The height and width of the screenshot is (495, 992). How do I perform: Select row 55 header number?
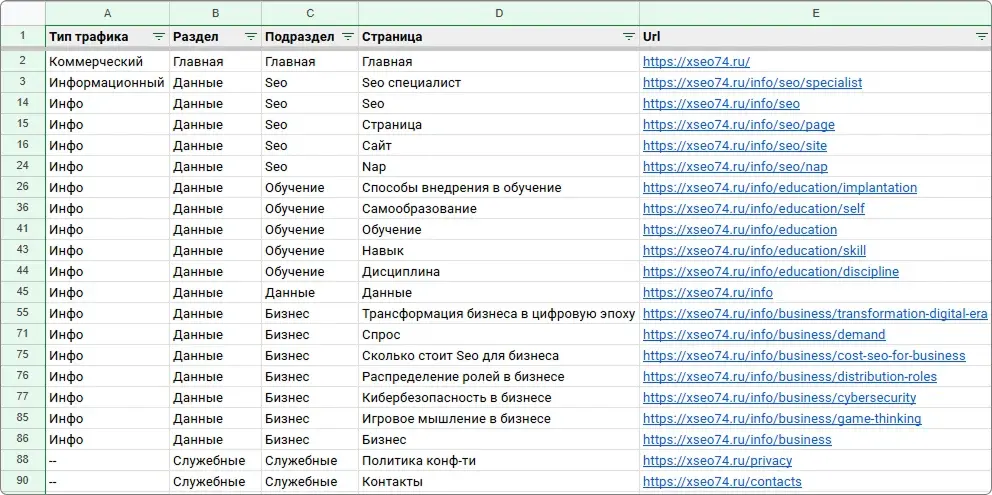pyautogui.click(x=23, y=313)
